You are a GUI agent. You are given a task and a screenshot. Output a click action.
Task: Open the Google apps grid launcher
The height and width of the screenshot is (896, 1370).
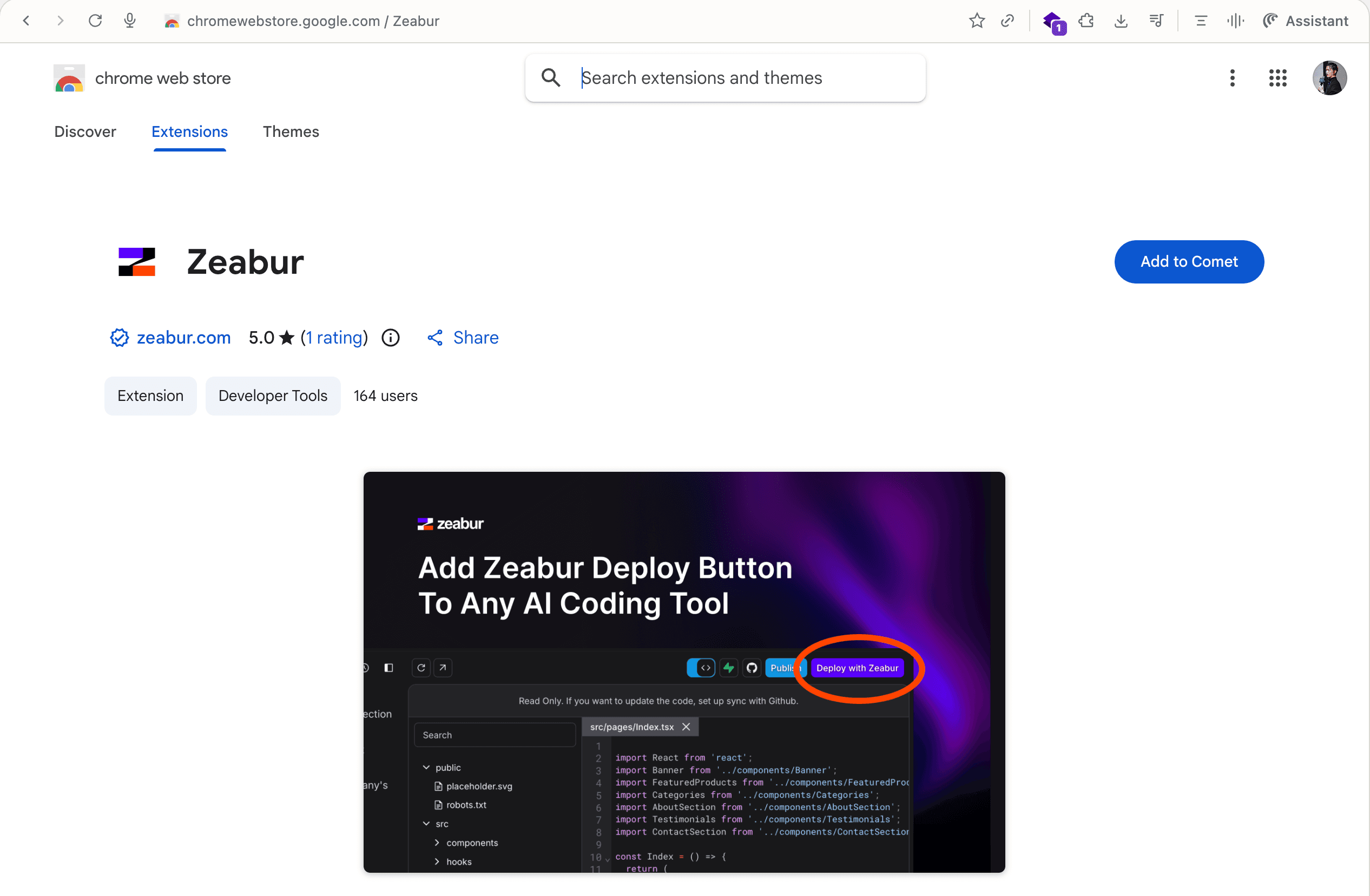click(1277, 78)
